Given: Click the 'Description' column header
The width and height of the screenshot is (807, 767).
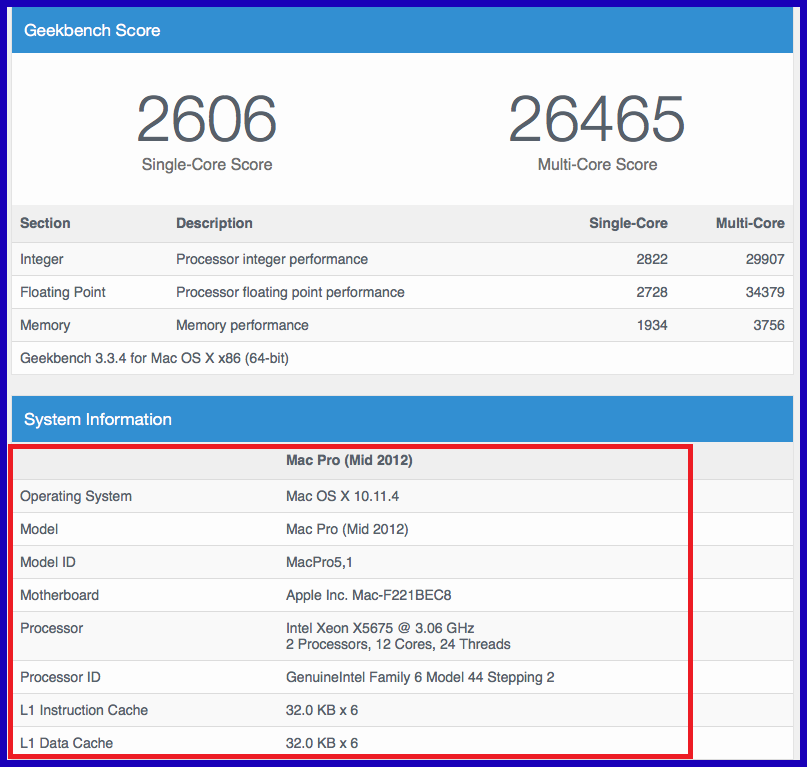Looking at the screenshot, I should 214,223.
